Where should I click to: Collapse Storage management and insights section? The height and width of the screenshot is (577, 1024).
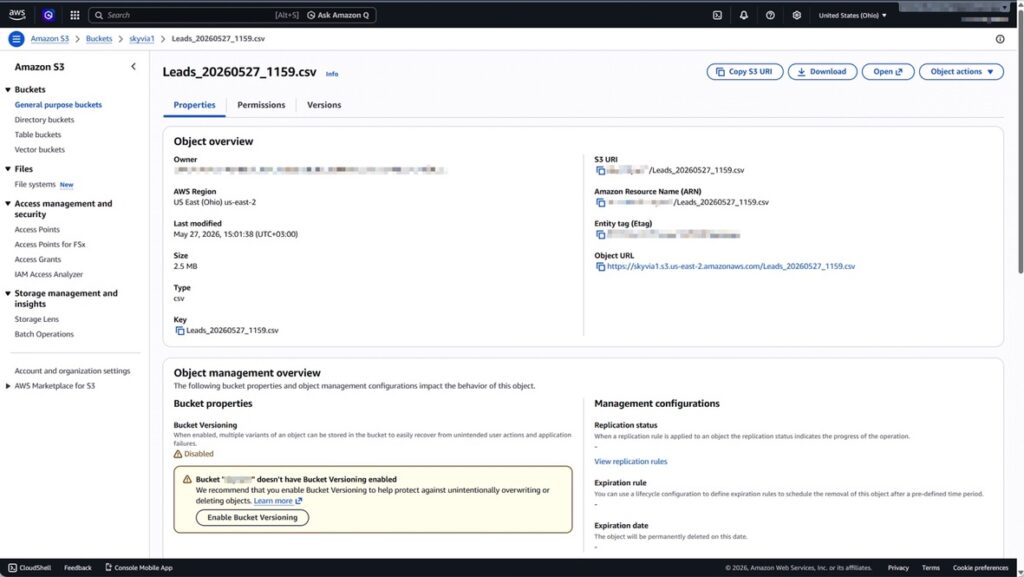coord(8,294)
